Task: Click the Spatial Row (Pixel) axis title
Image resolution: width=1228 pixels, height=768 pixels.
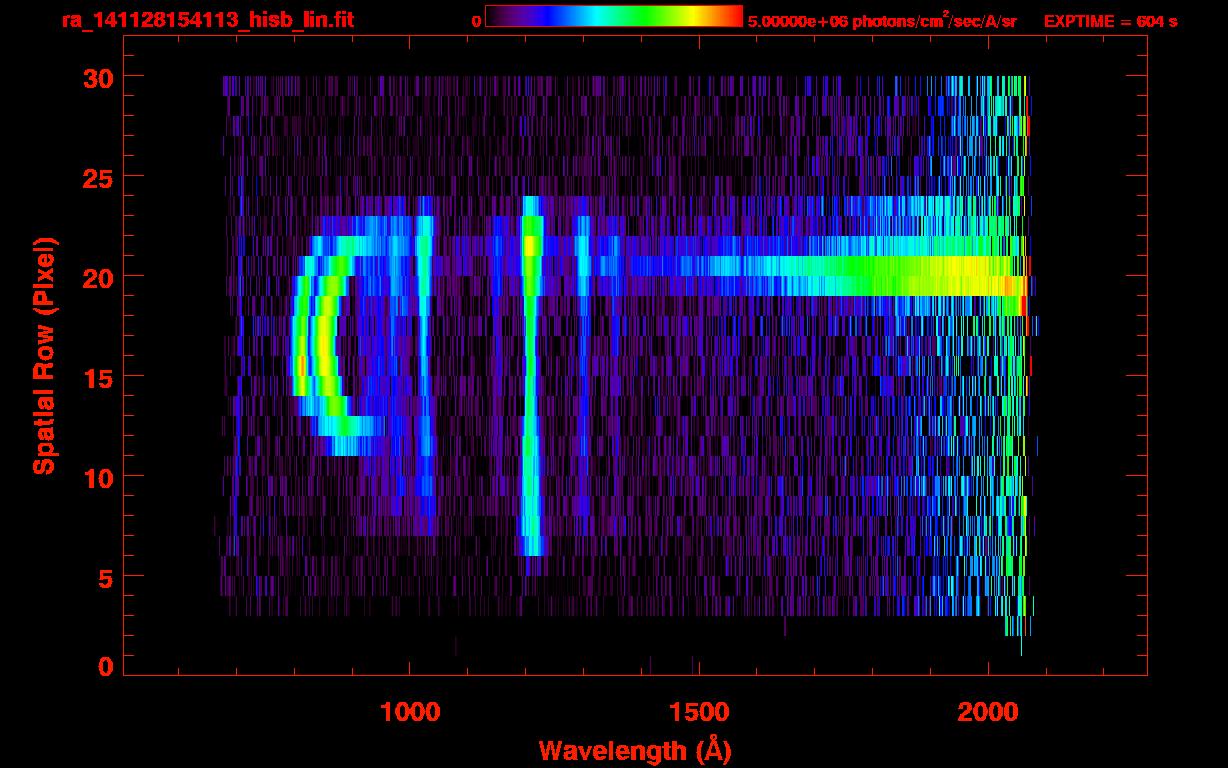Action: (x=45, y=356)
